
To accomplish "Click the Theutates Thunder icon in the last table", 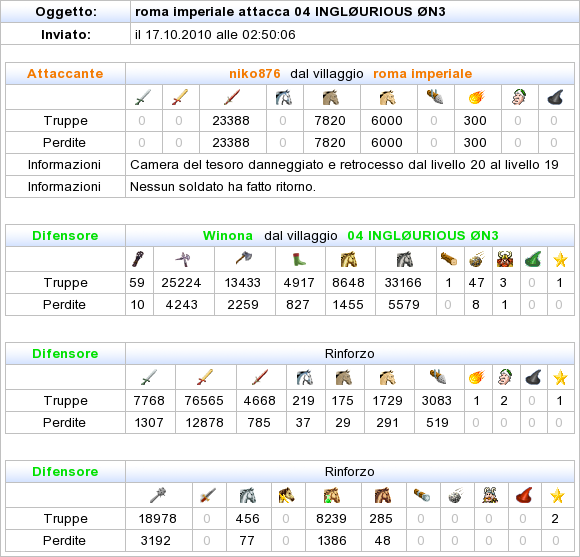I will click(x=286, y=495).
